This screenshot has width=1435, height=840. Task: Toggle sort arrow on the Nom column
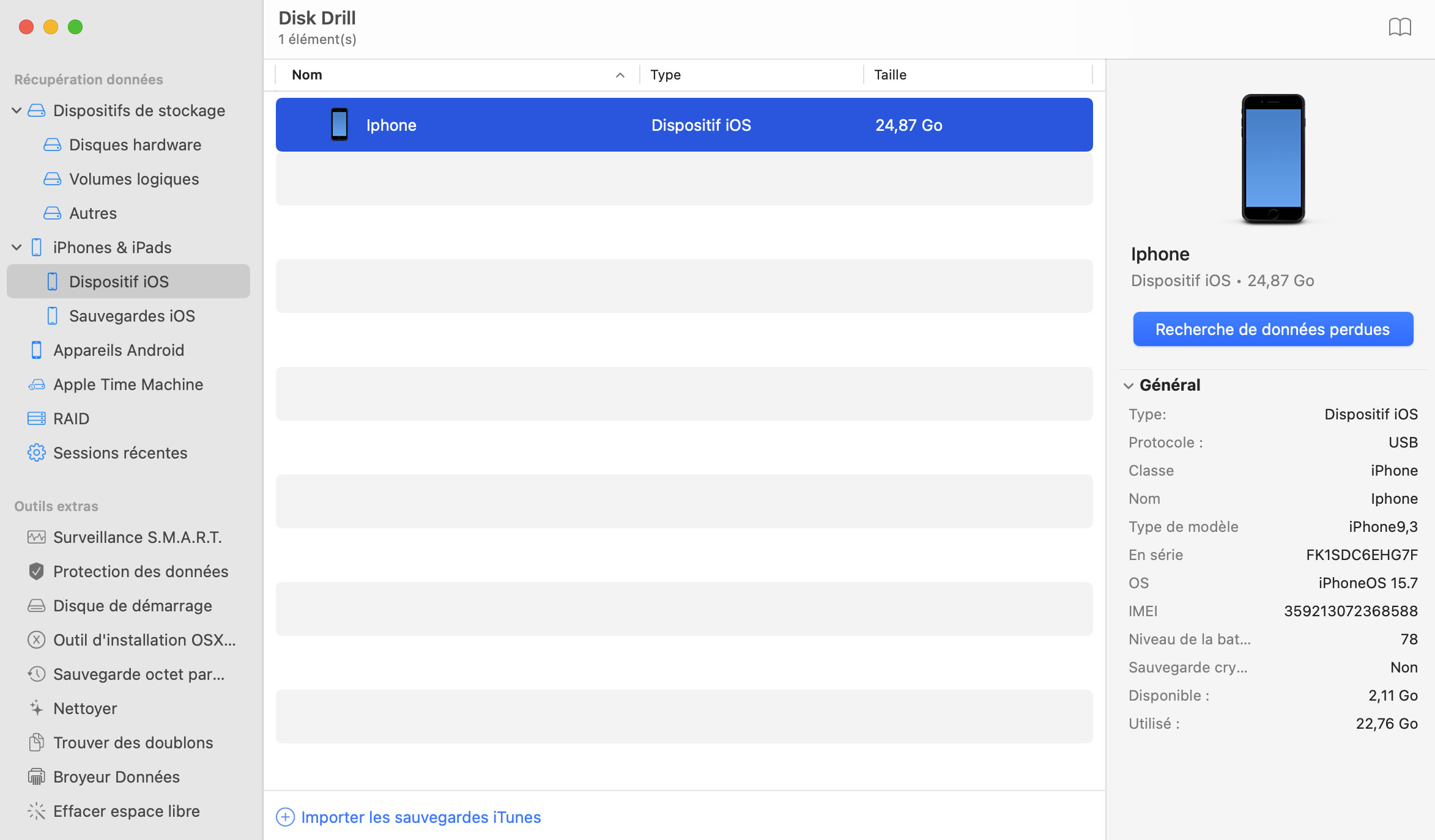pyautogui.click(x=620, y=75)
